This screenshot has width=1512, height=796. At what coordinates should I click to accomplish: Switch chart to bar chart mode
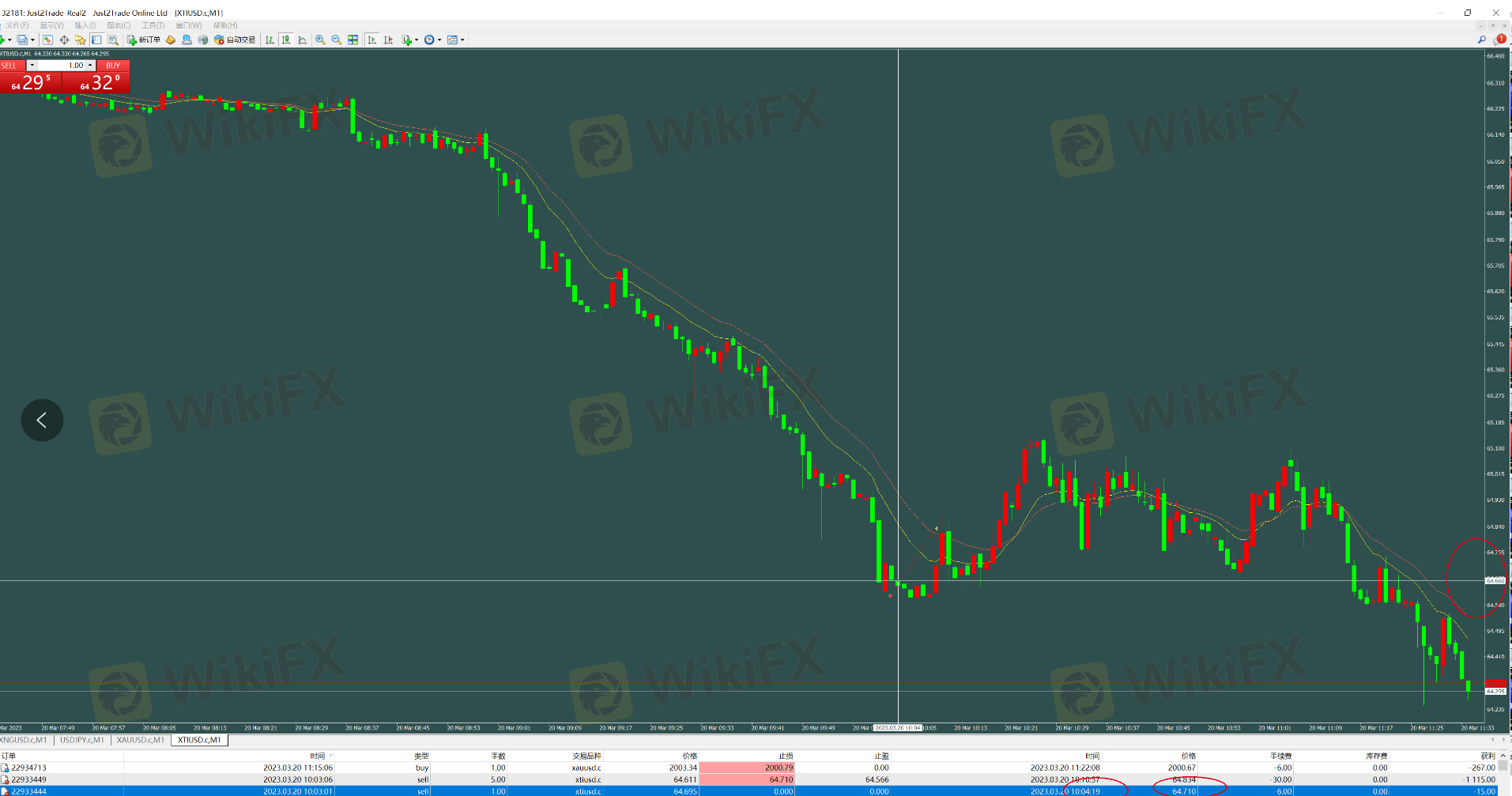[270, 40]
